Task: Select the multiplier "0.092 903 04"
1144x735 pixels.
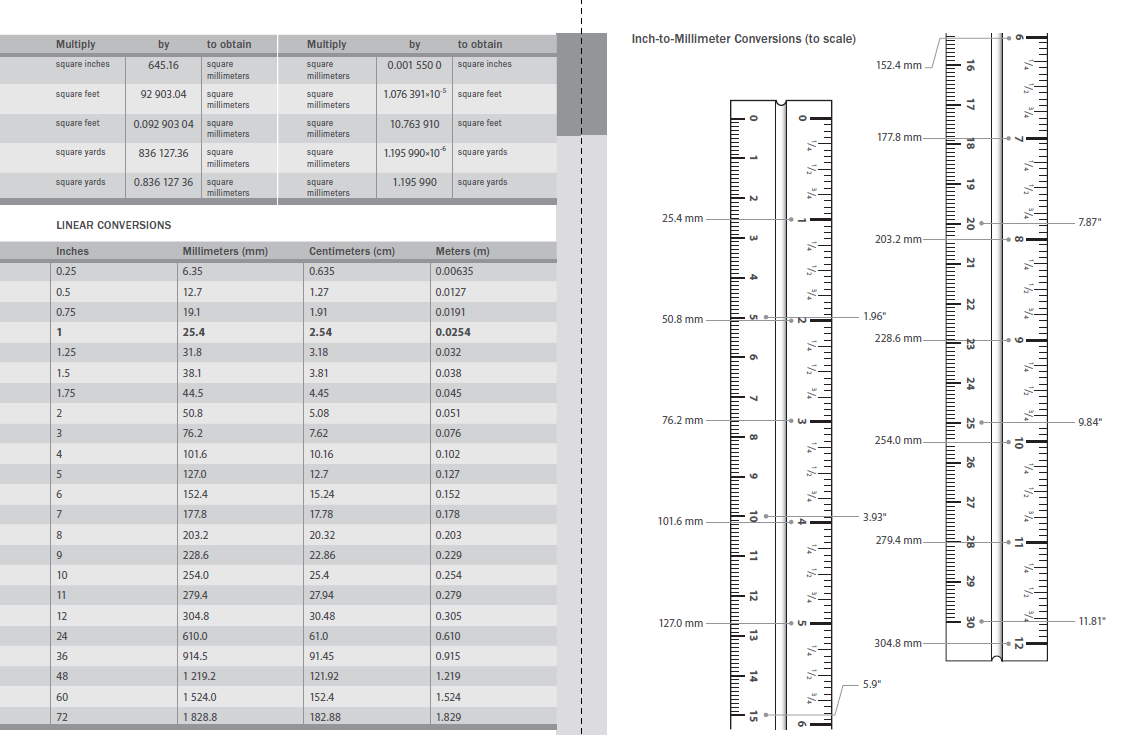Action: 163,124
